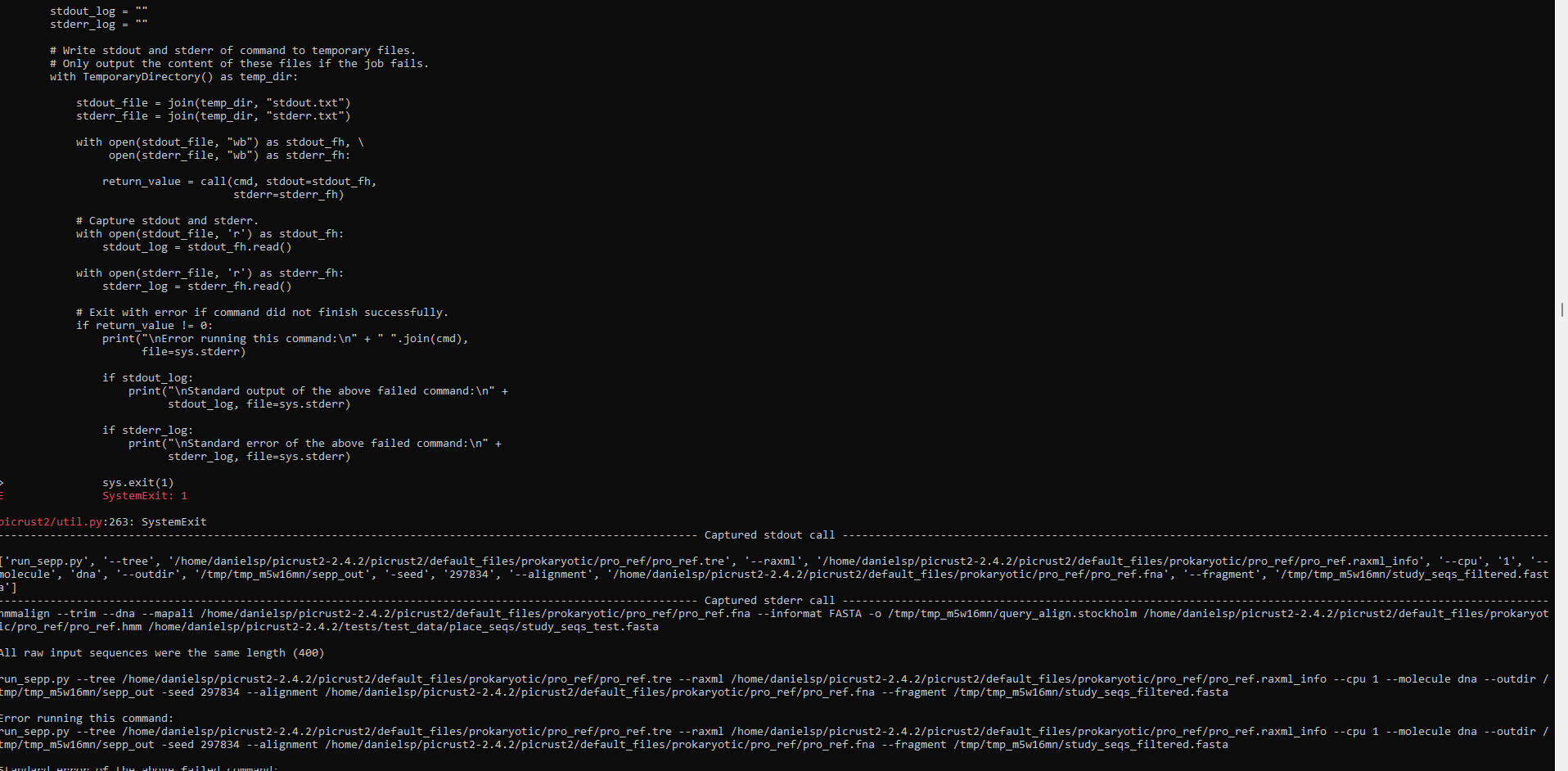
Task: Click 'stdout_log = ""' at the top
Action: 99,11
